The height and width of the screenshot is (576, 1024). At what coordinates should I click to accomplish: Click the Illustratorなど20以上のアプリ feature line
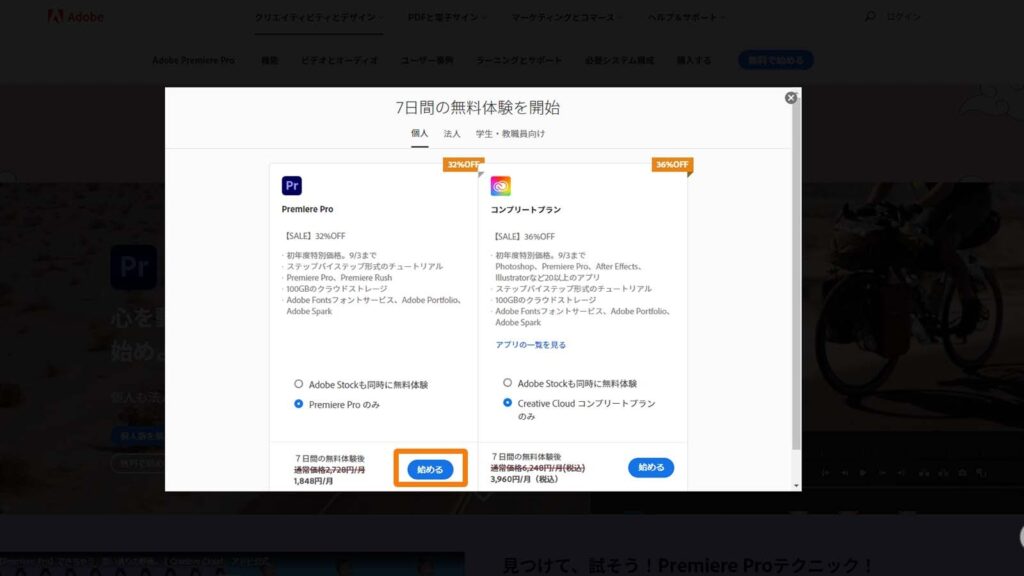click(x=547, y=278)
